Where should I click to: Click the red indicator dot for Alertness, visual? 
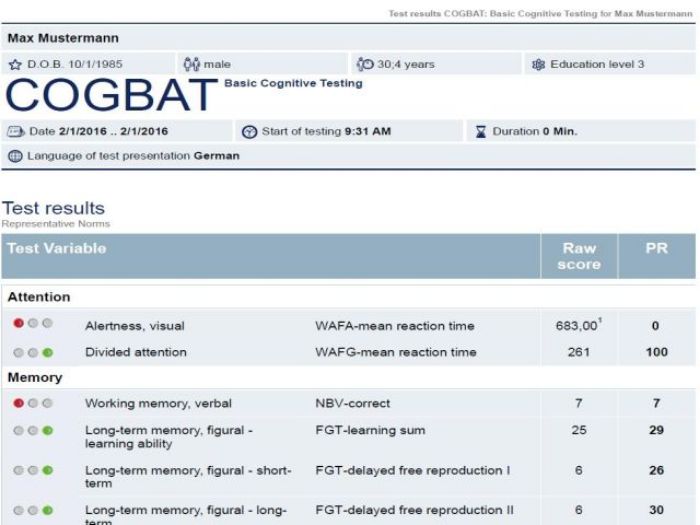[18, 323]
